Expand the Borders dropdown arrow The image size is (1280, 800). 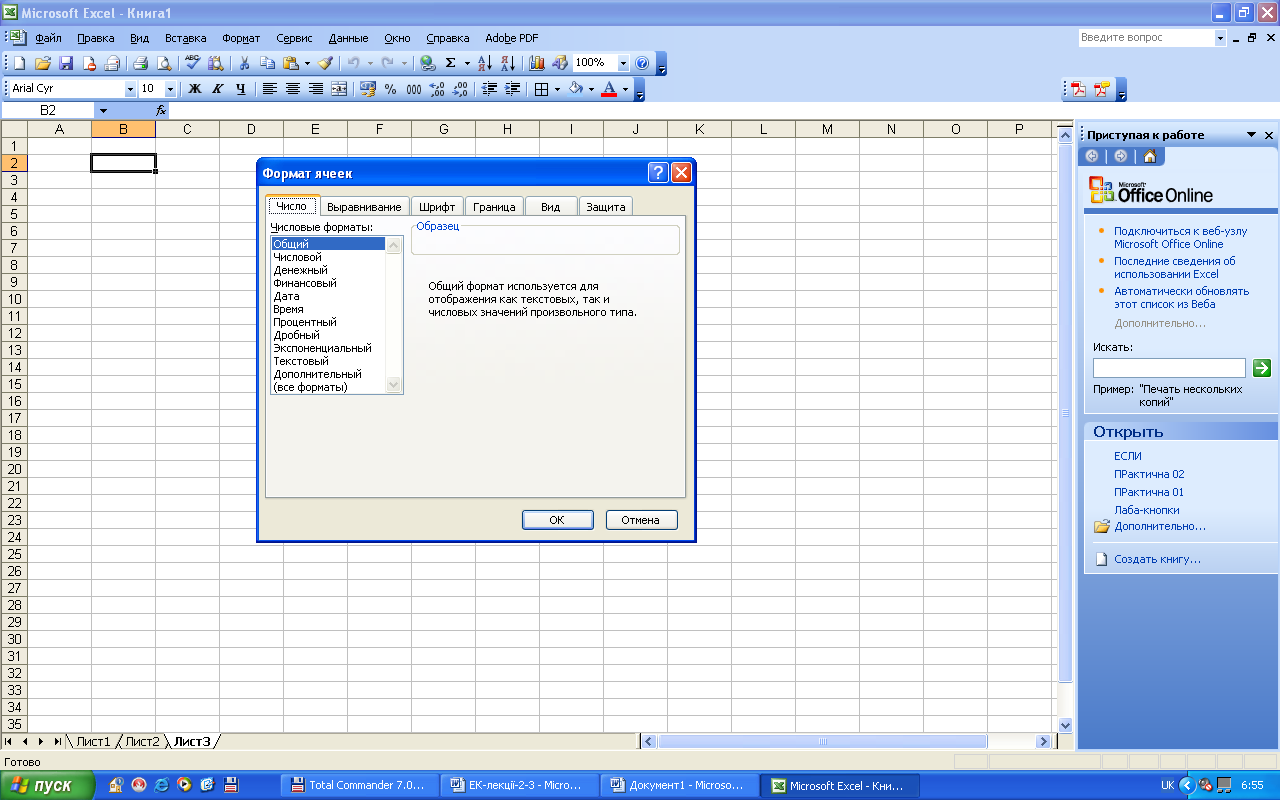[x=557, y=89]
